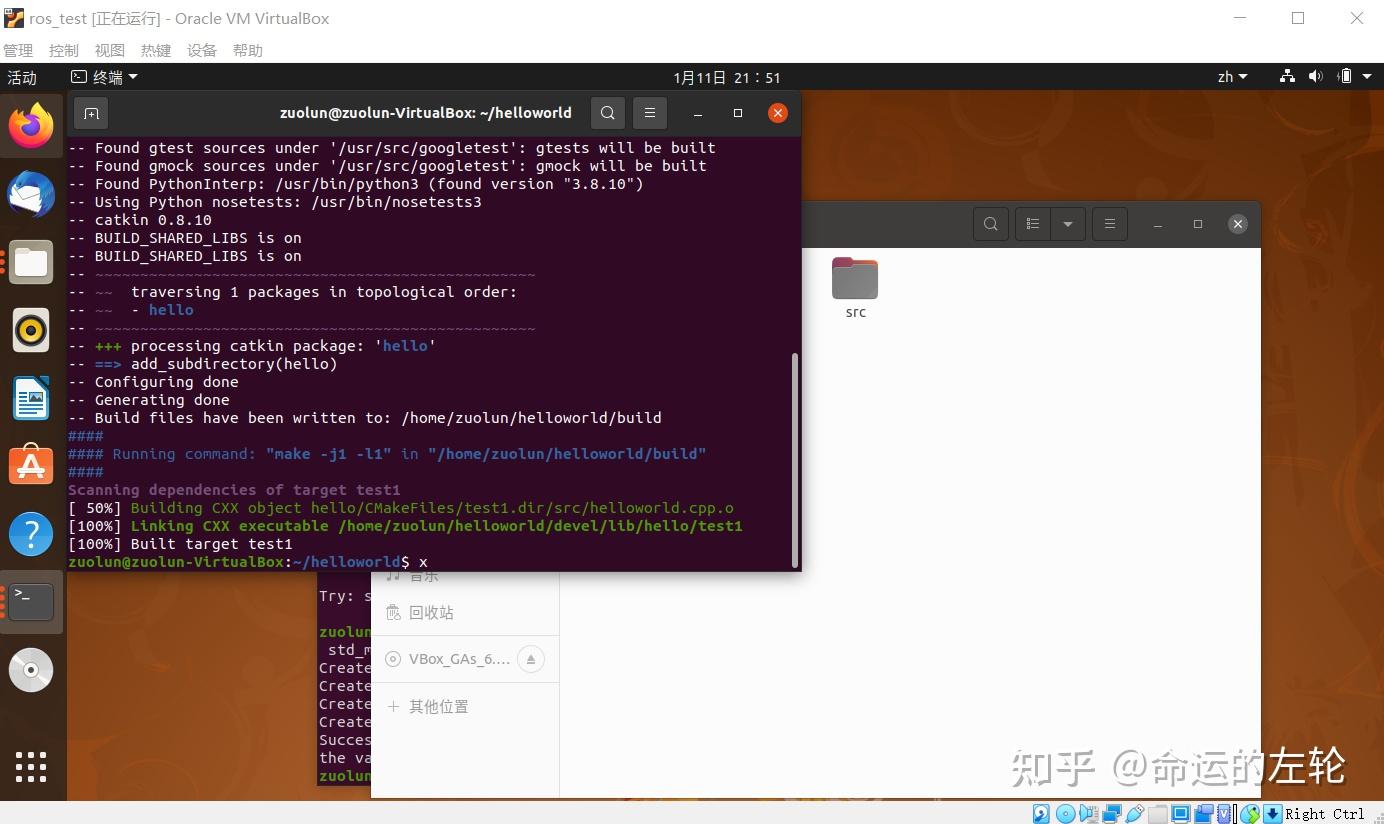Click the optical disc icon in VirtualBox status bar

1066,813
